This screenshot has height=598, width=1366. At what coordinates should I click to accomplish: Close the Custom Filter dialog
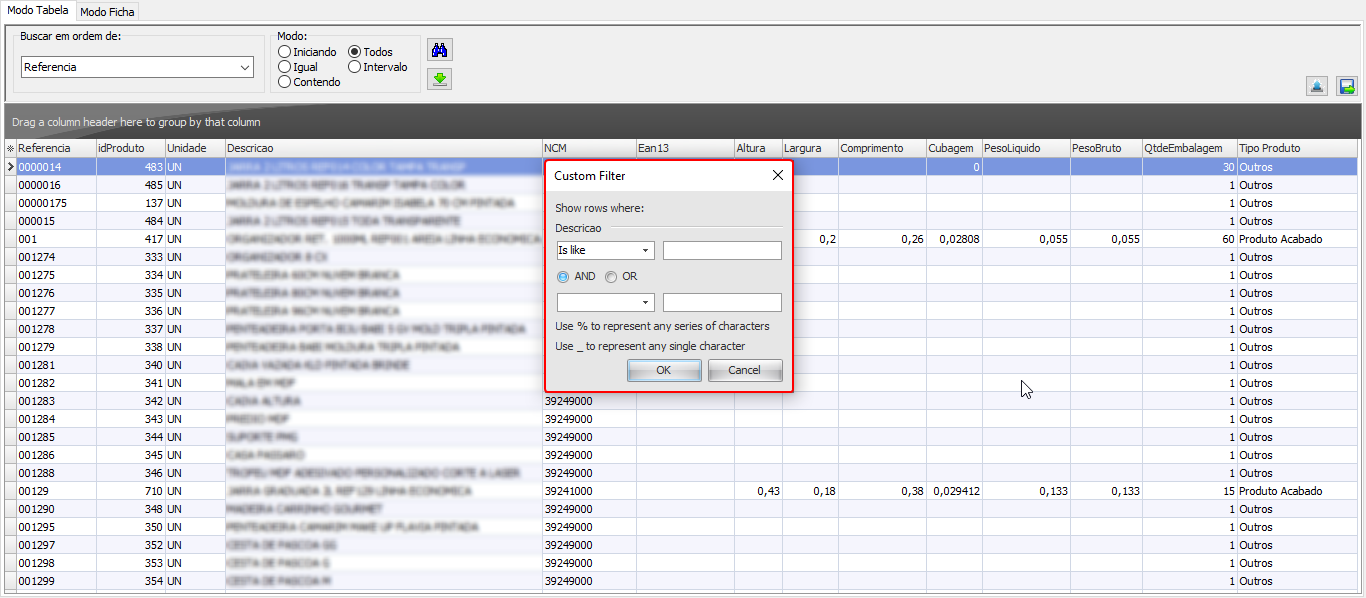click(x=778, y=176)
